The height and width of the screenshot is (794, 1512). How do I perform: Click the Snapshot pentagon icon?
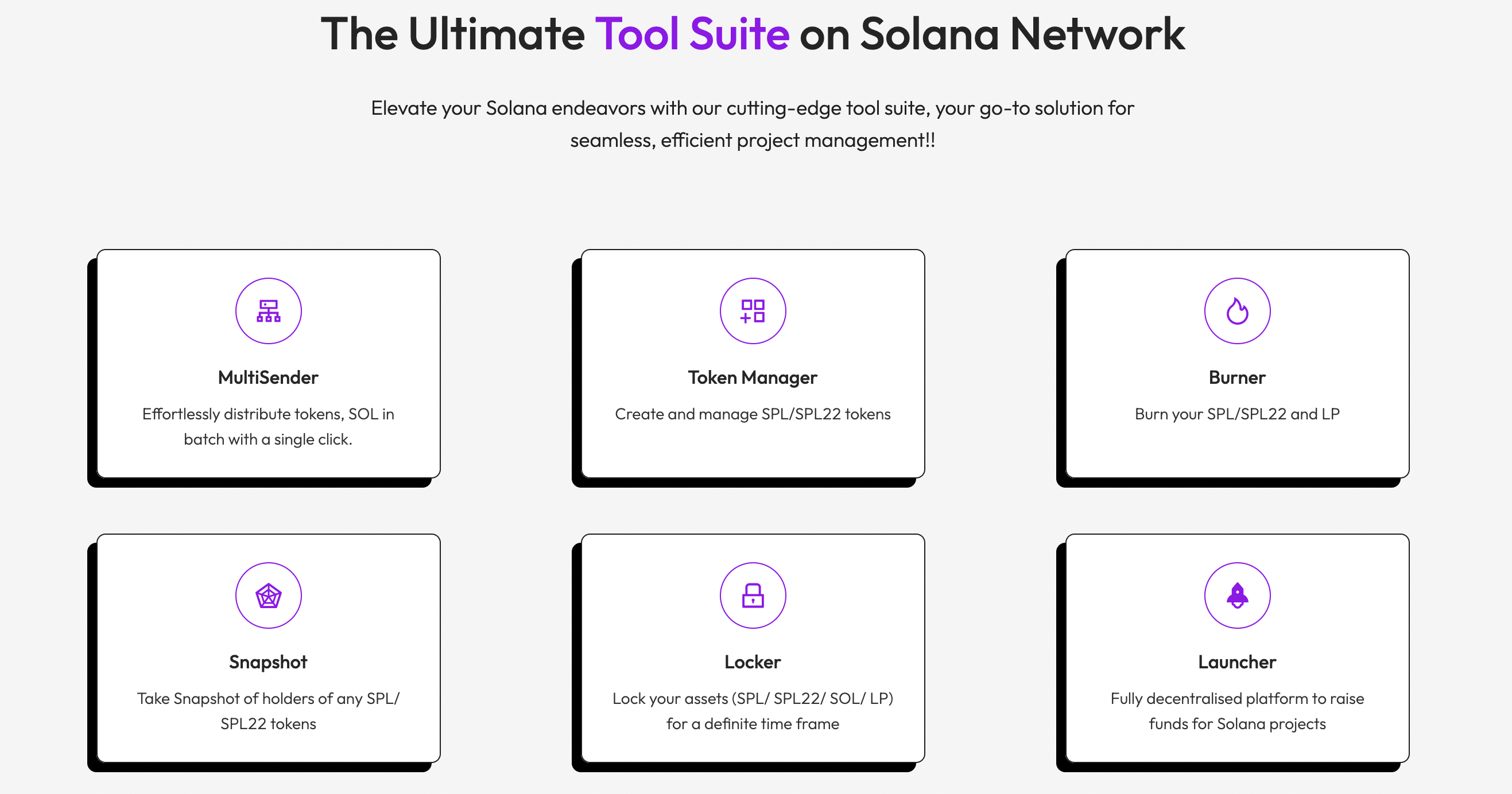click(x=268, y=594)
